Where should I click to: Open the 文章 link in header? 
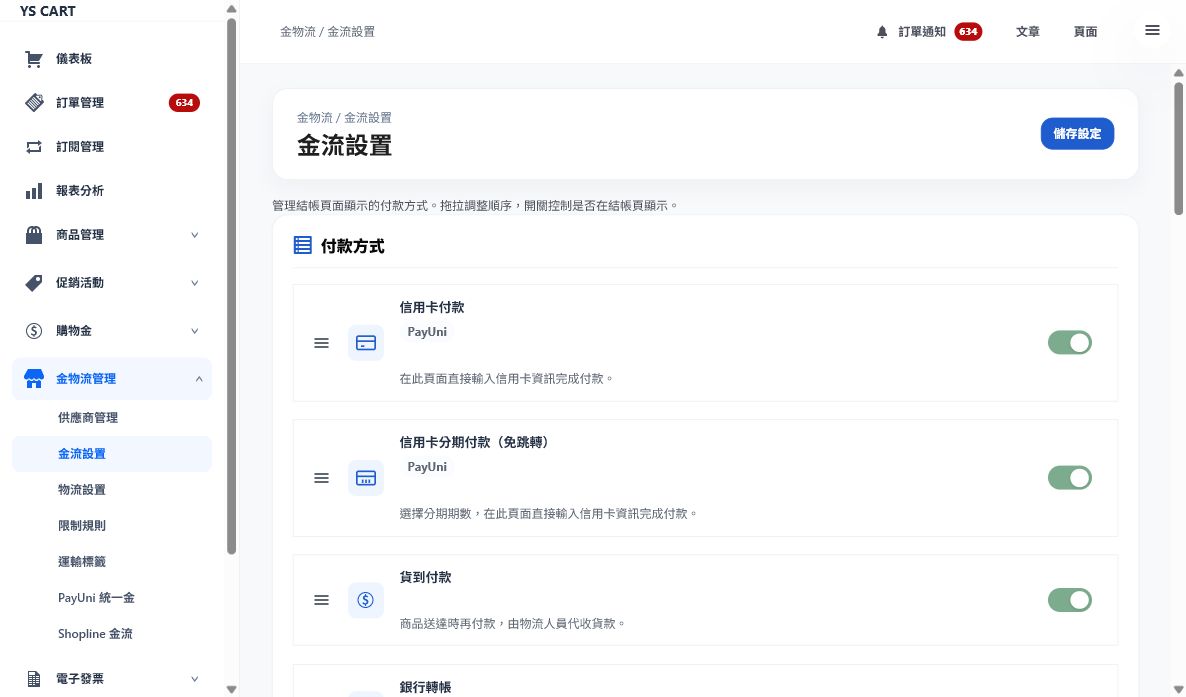point(1027,32)
